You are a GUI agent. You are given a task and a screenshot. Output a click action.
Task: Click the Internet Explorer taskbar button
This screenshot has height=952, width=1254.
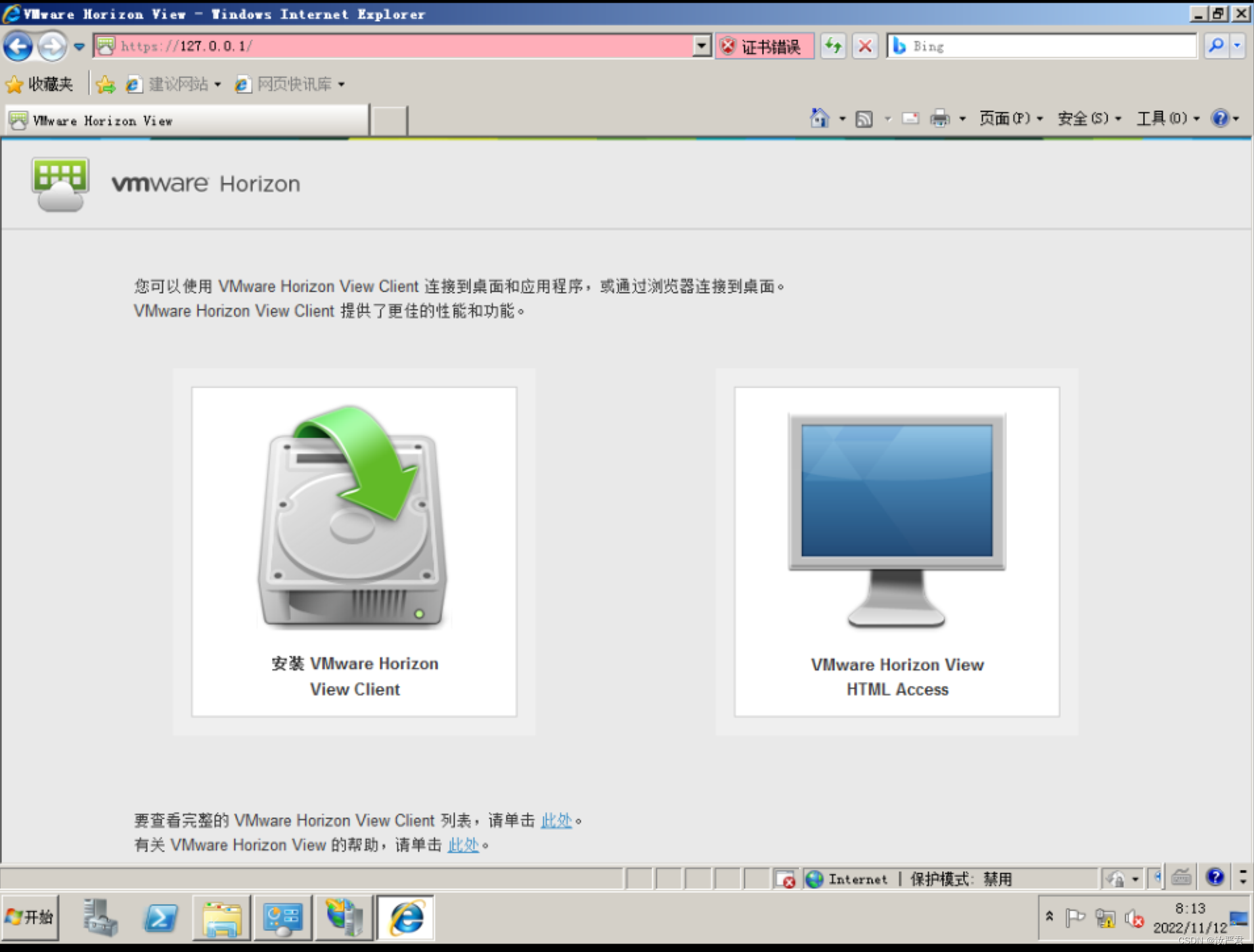coord(406,918)
